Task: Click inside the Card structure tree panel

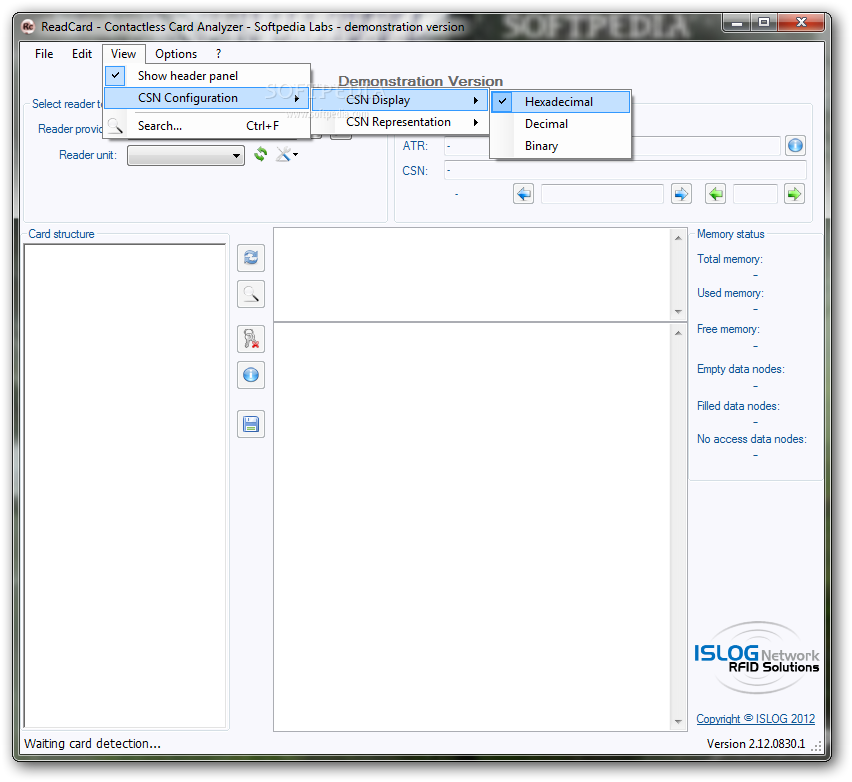Action: click(x=124, y=485)
